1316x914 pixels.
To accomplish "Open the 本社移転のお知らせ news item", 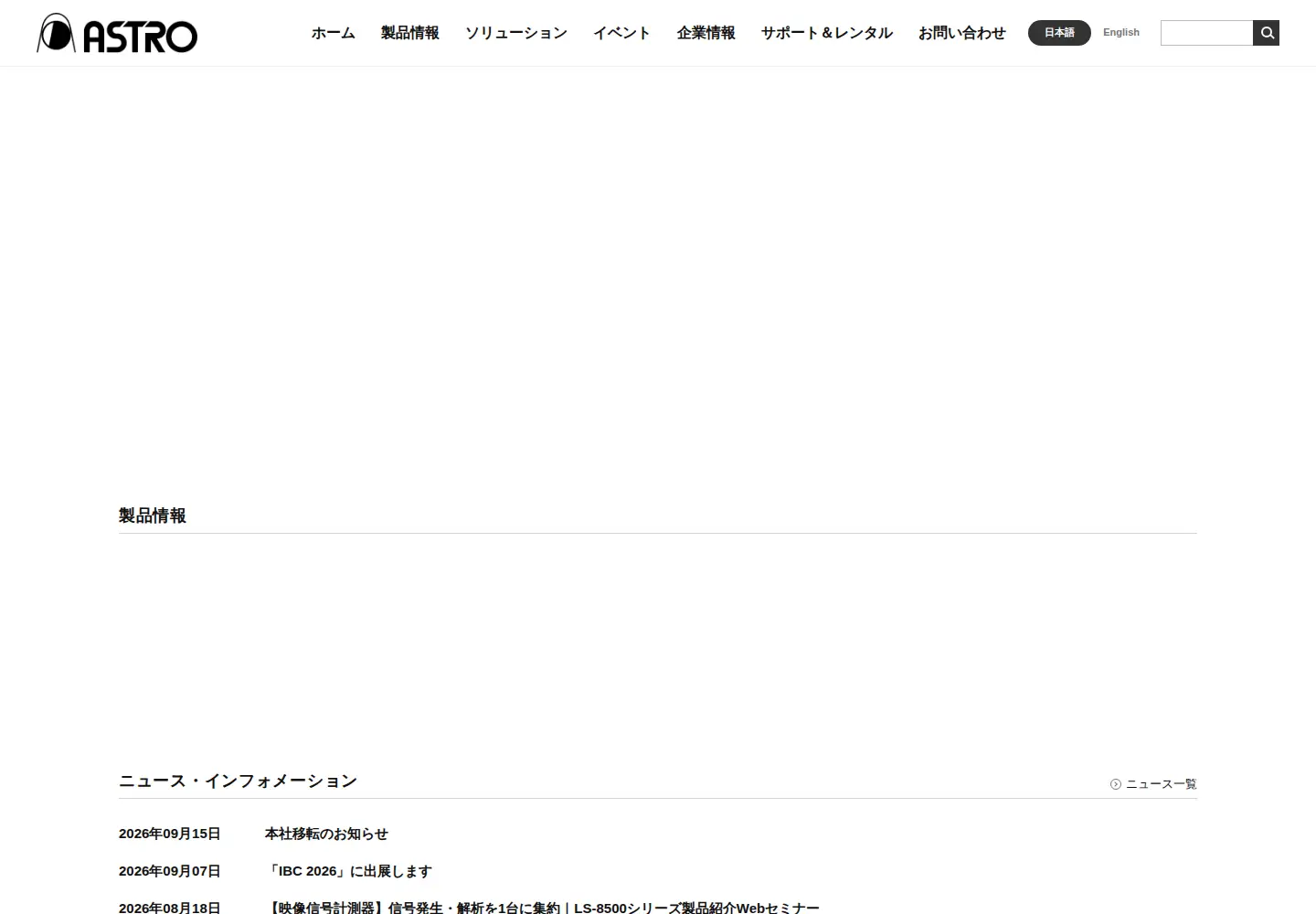I will point(326,834).
